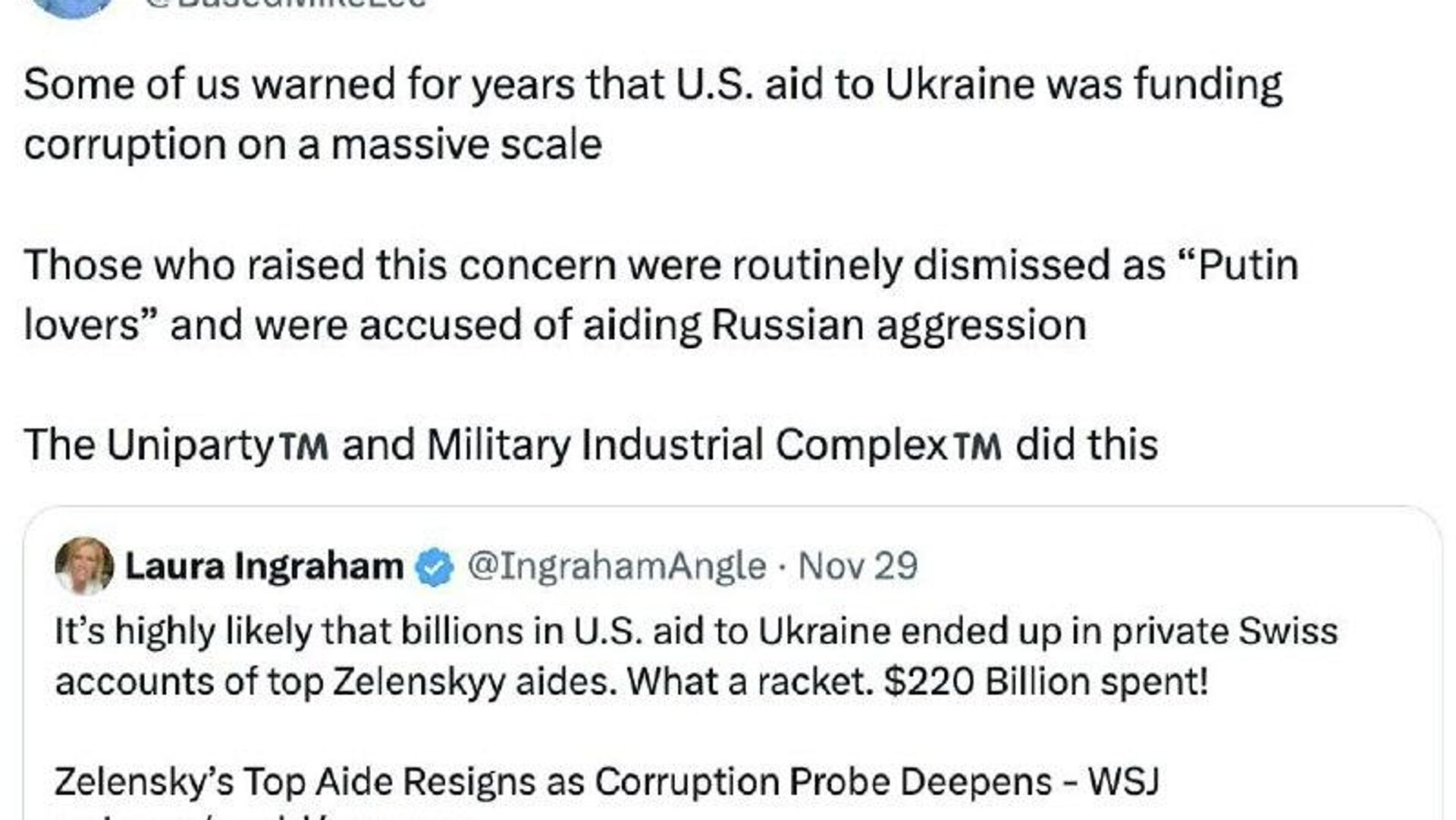Click the partial blue avatar at top
Screen dimensions: 1456x820
pyautogui.click(x=74, y=6)
